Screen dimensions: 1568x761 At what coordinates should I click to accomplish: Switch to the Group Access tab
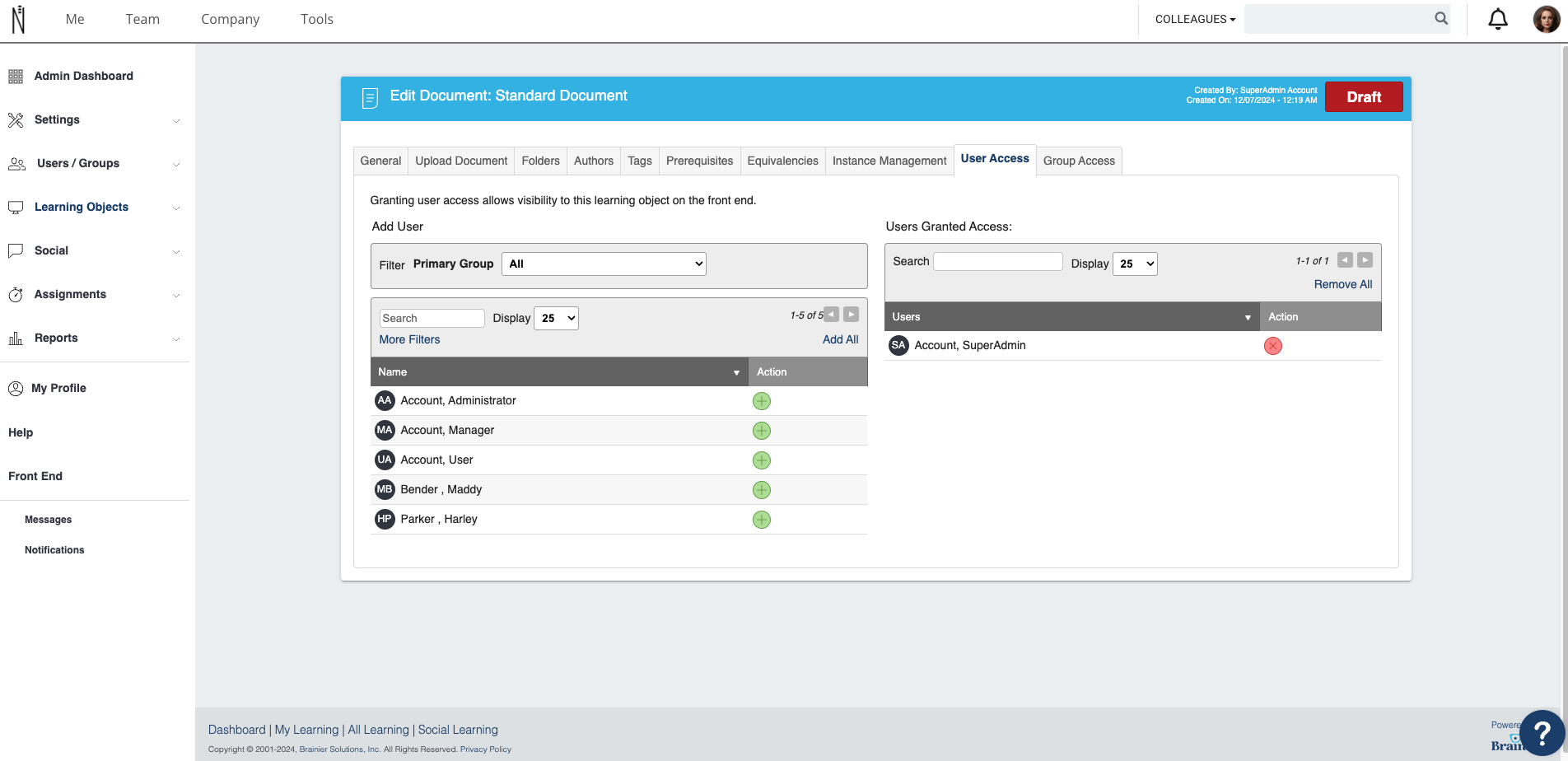pos(1079,161)
